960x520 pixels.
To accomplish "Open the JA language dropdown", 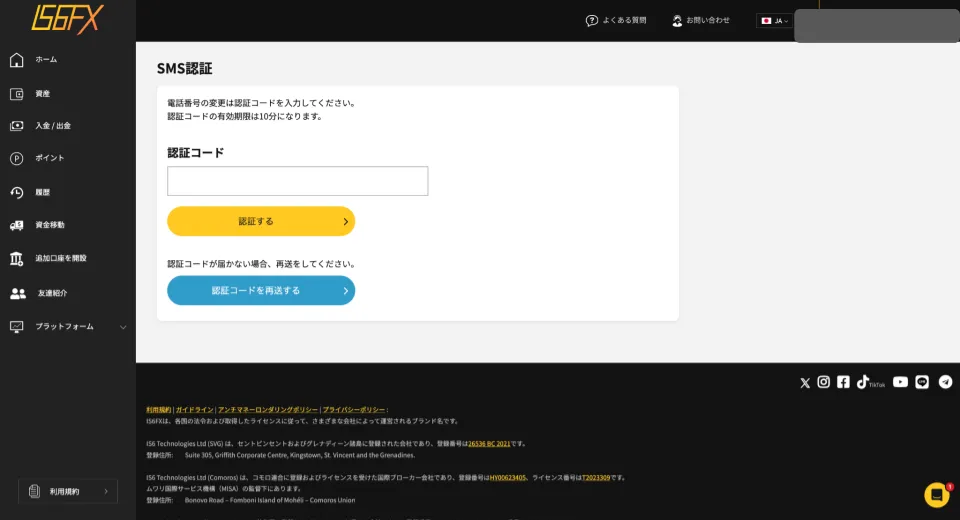I will (774, 21).
